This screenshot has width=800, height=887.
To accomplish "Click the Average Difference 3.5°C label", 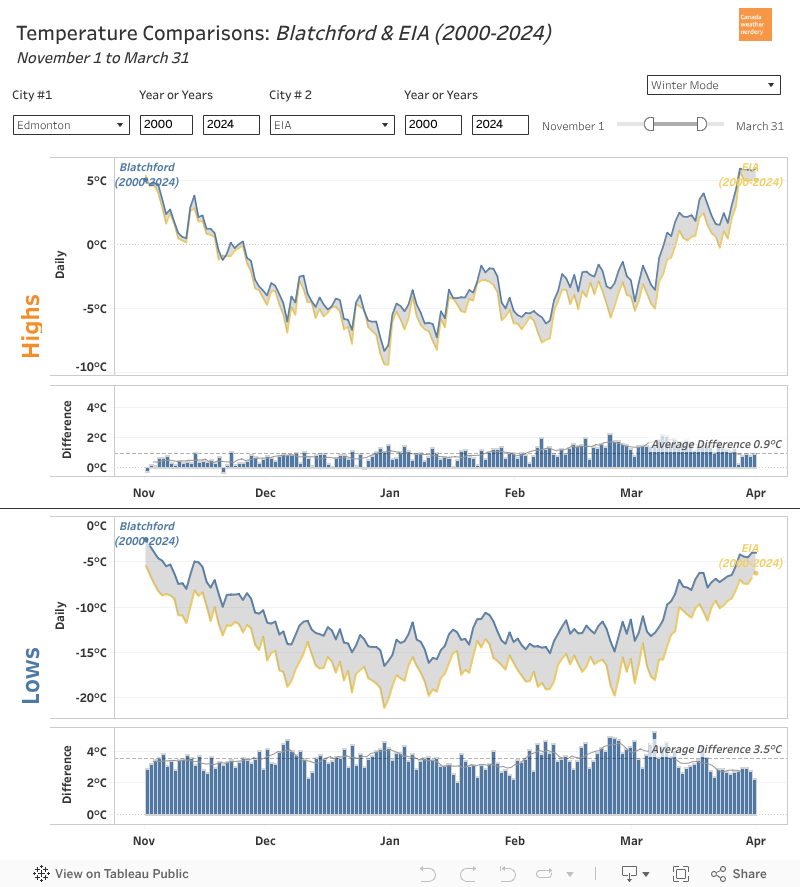I will click(x=716, y=749).
